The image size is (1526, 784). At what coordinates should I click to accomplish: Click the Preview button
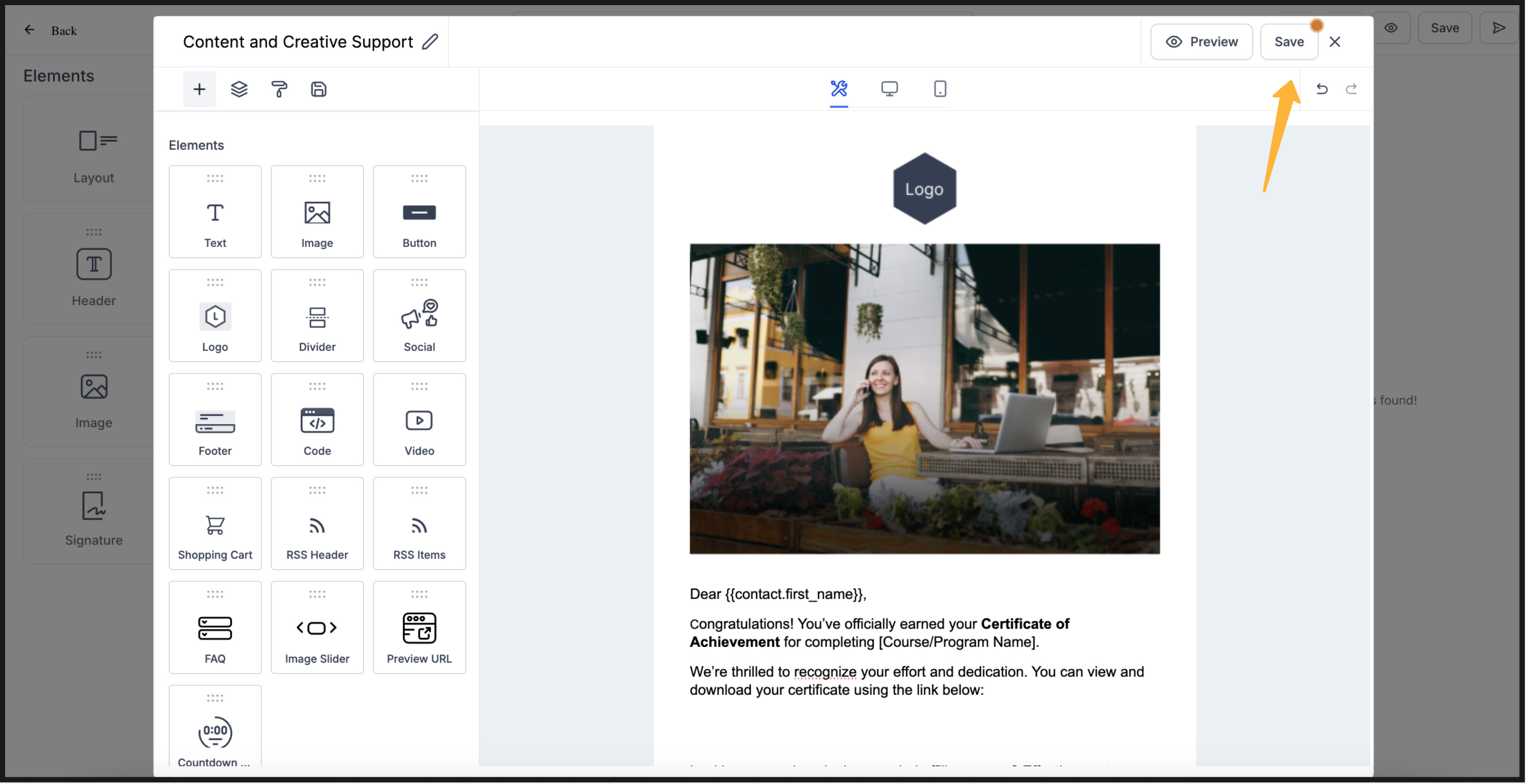click(x=1201, y=42)
